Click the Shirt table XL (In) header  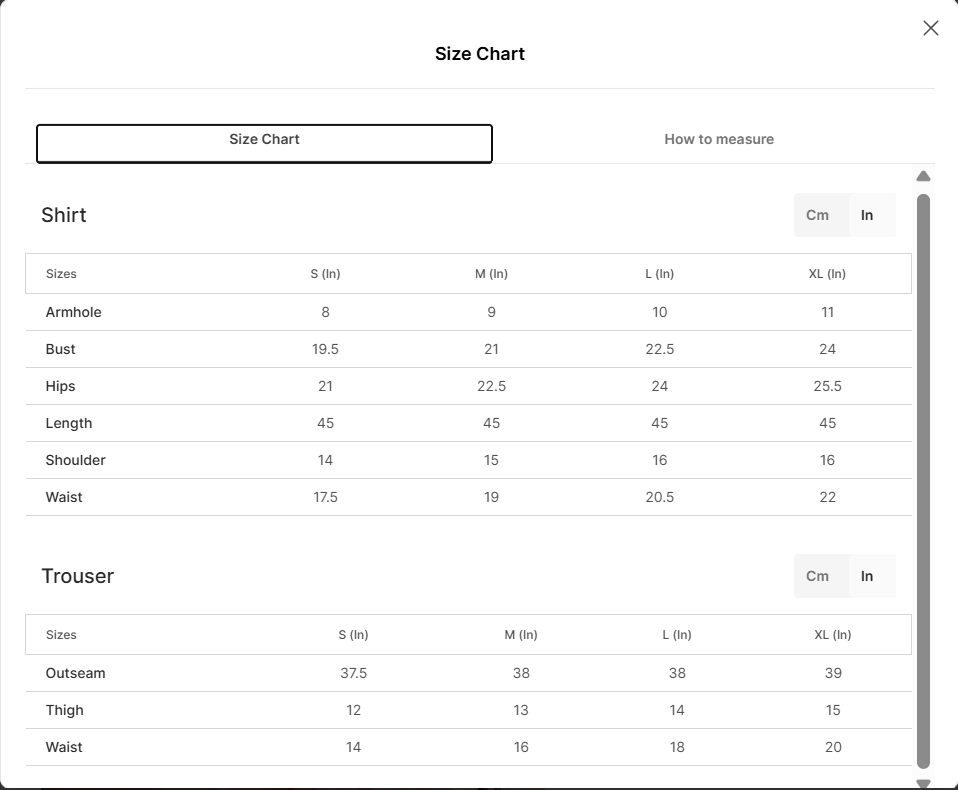pyautogui.click(x=827, y=274)
